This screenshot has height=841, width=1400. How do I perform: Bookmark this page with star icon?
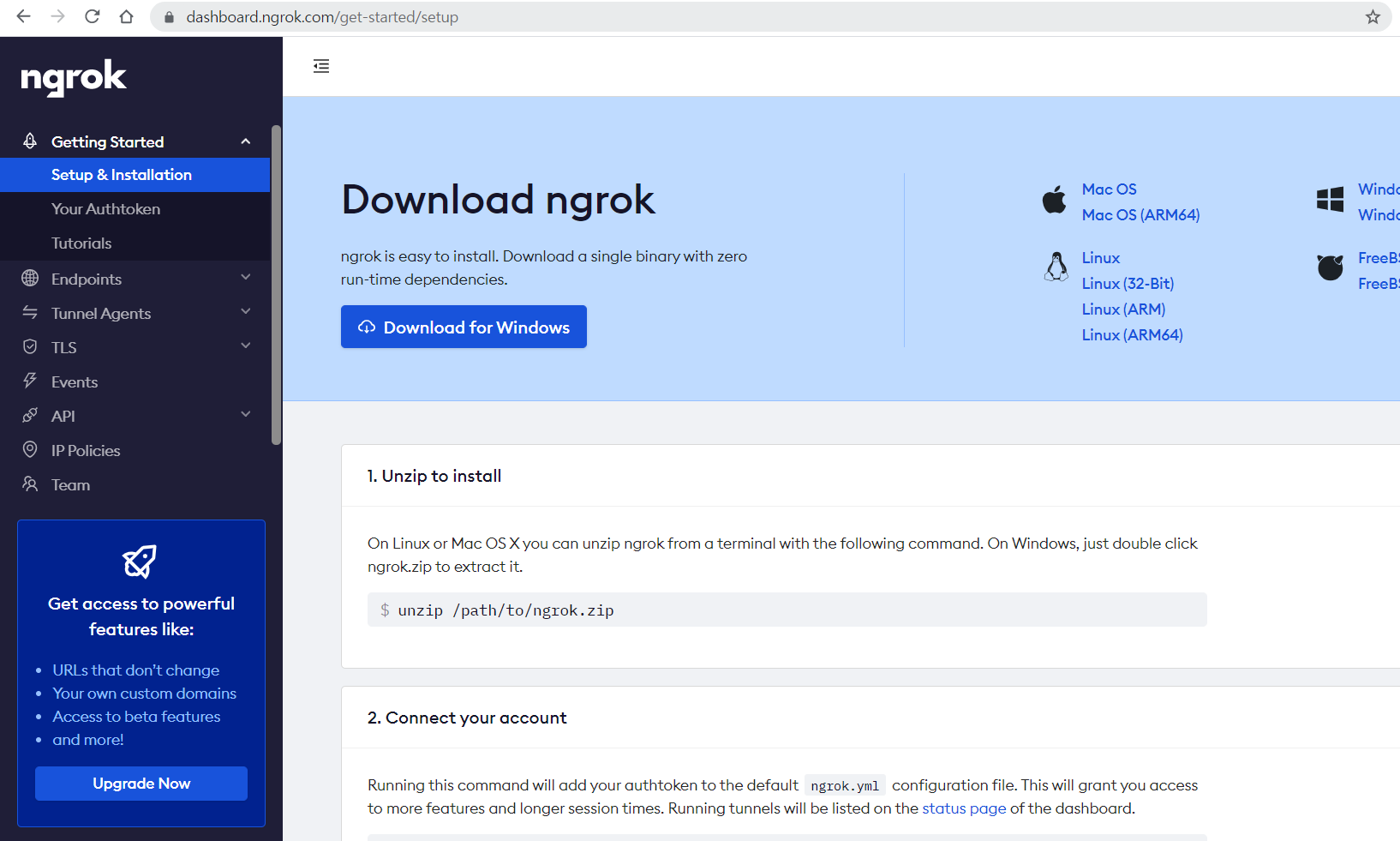coord(1373,16)
